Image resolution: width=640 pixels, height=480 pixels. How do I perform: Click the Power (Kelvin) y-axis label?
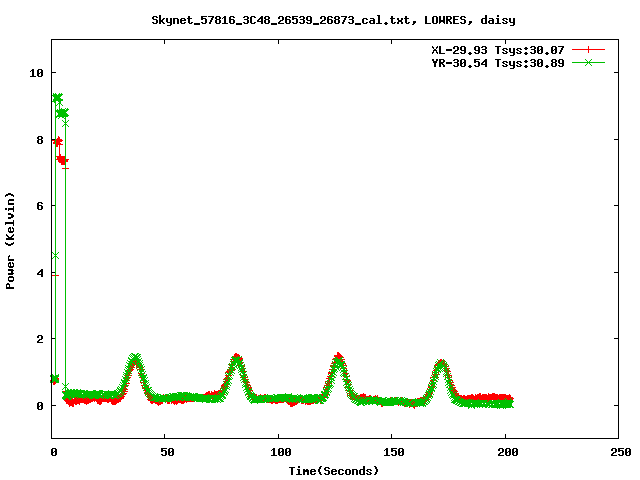(x=10, y=241)
